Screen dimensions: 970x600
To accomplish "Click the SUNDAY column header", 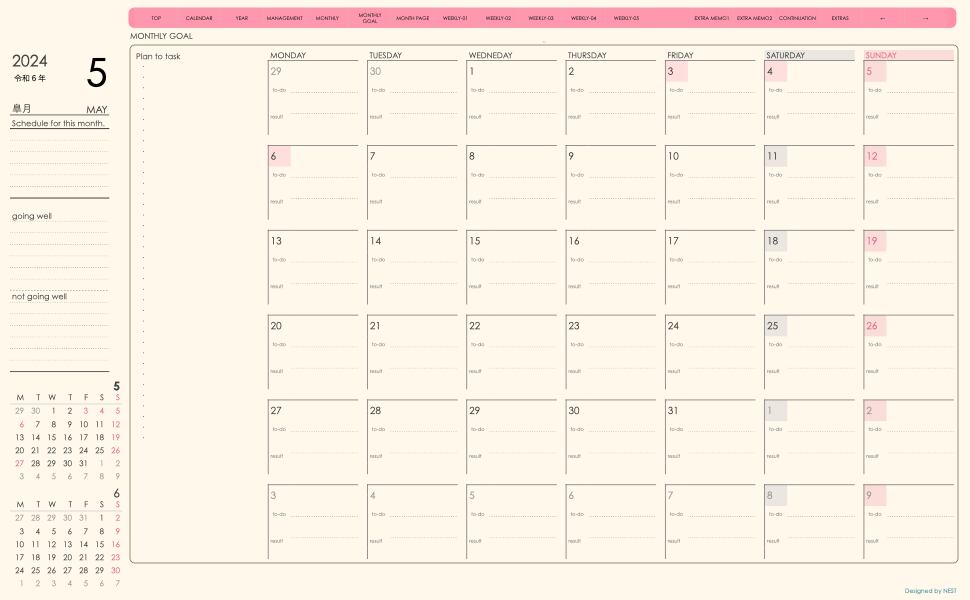I will click(x=880, y=55).
